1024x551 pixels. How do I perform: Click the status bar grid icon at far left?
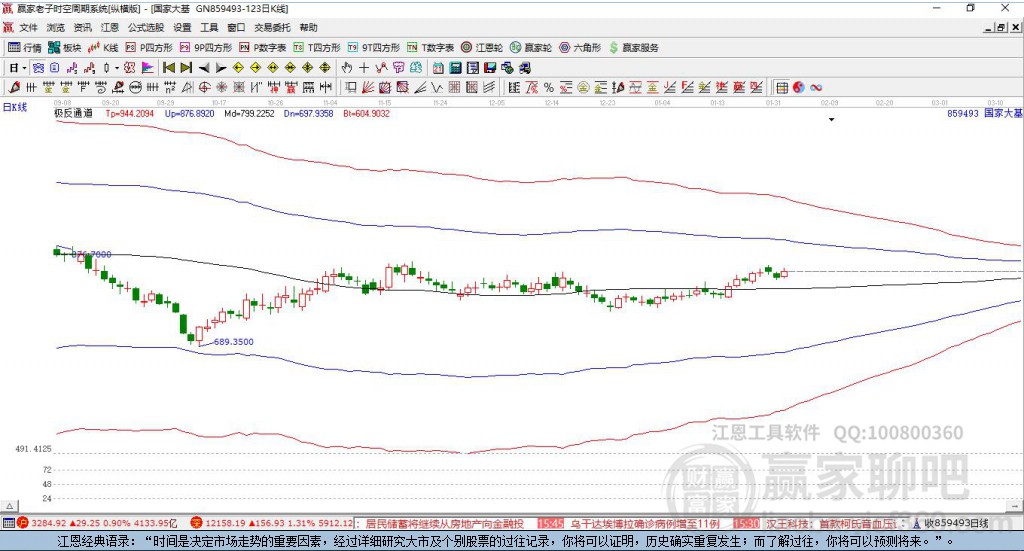[x=8, y=523]
